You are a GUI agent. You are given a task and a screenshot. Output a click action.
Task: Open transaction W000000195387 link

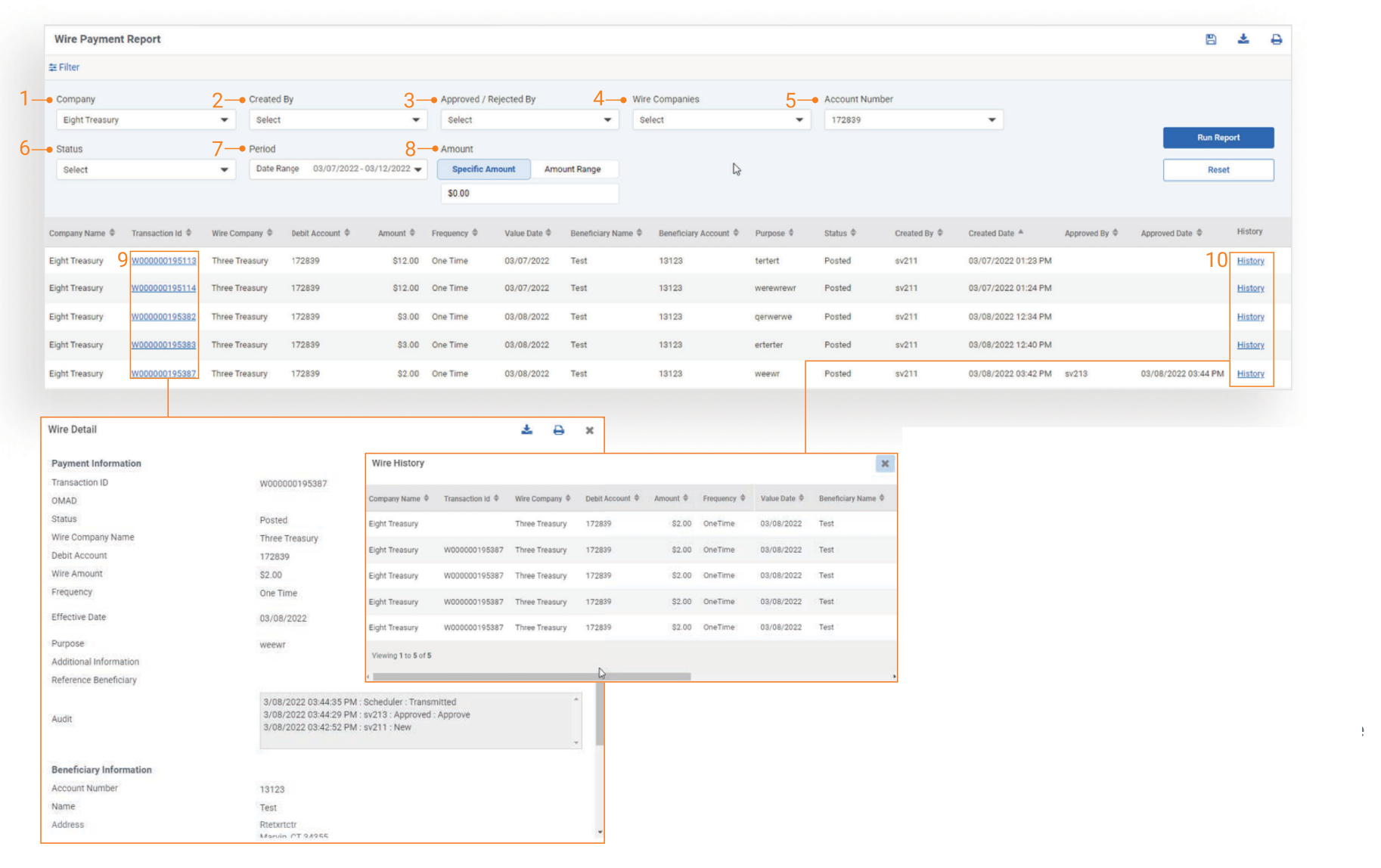[x=163, y=374]
